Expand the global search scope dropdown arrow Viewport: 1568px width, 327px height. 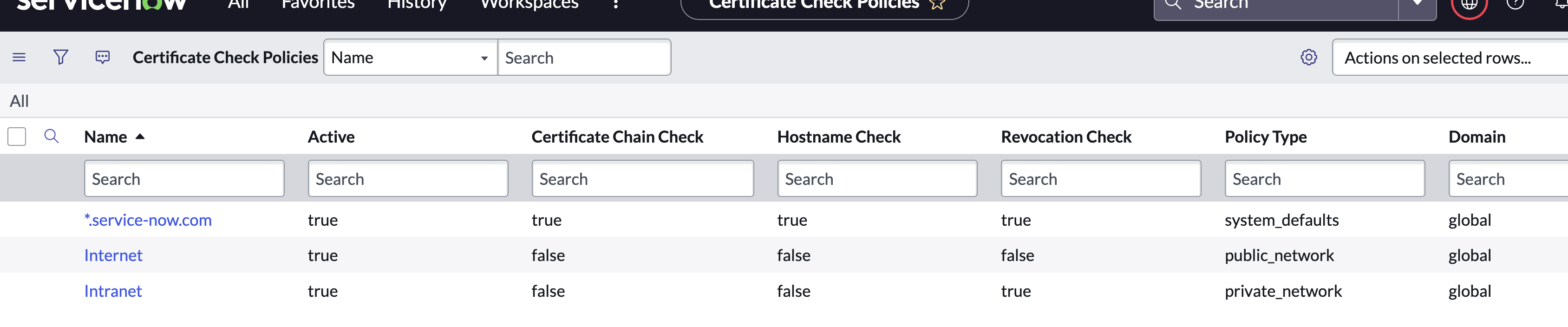tap(1417, 5)
